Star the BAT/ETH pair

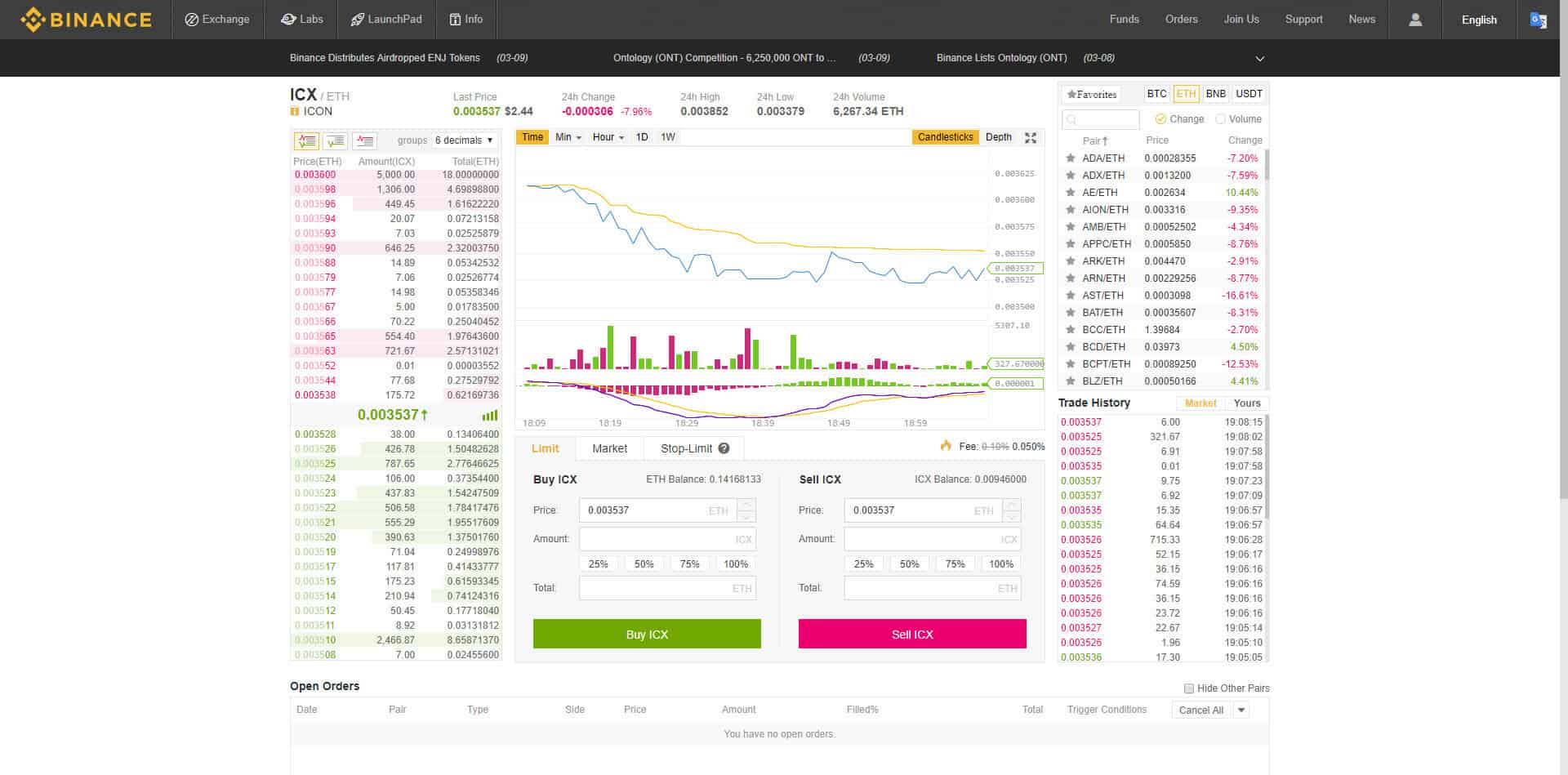[x=1070, y=313]
